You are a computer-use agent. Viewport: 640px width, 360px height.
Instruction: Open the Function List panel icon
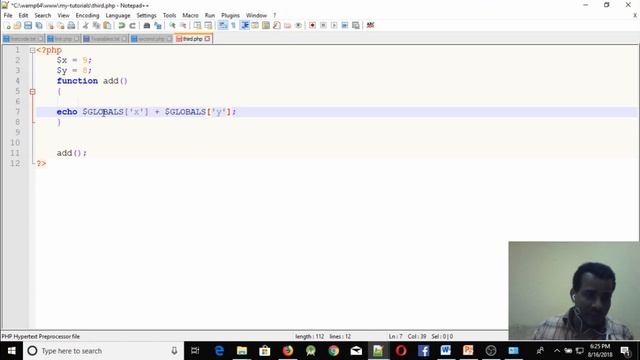277,25
